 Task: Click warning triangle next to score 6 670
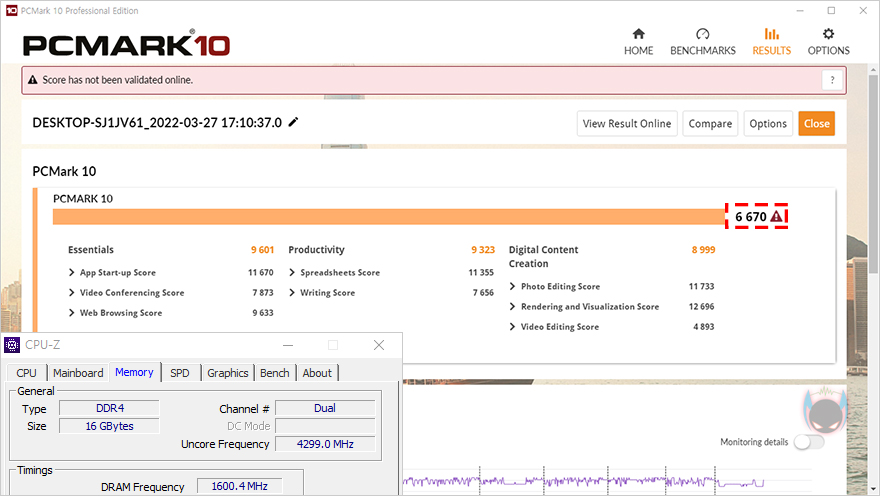point(776,217)
